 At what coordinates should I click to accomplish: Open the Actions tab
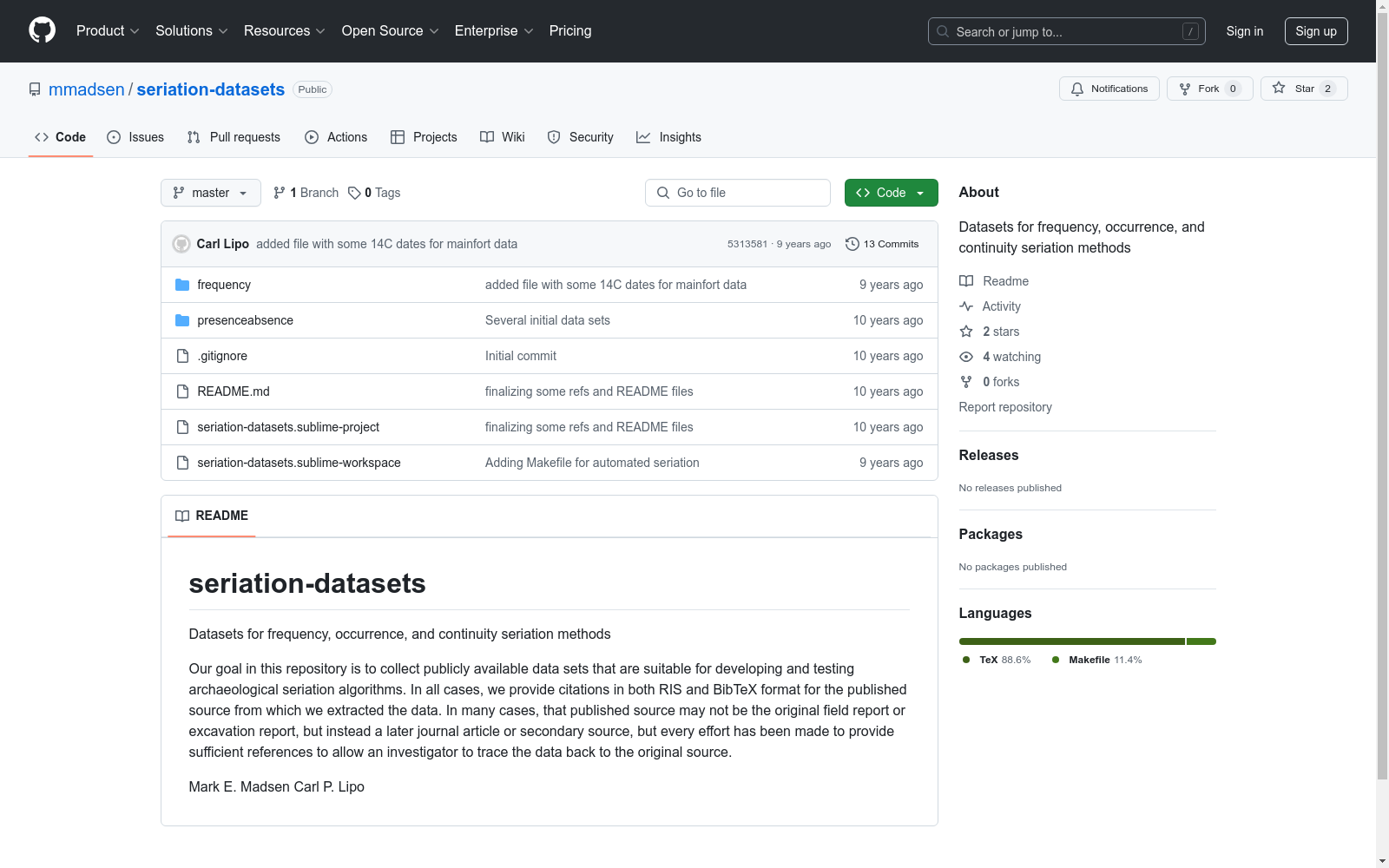point(336,137)
